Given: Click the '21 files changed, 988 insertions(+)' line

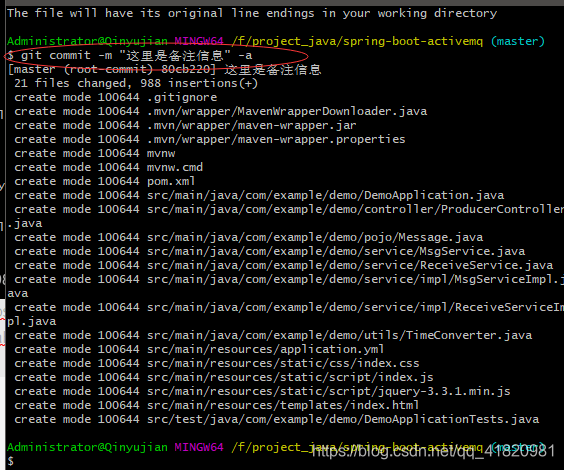Looking at the screenshot, I should (x=136, y=83).
